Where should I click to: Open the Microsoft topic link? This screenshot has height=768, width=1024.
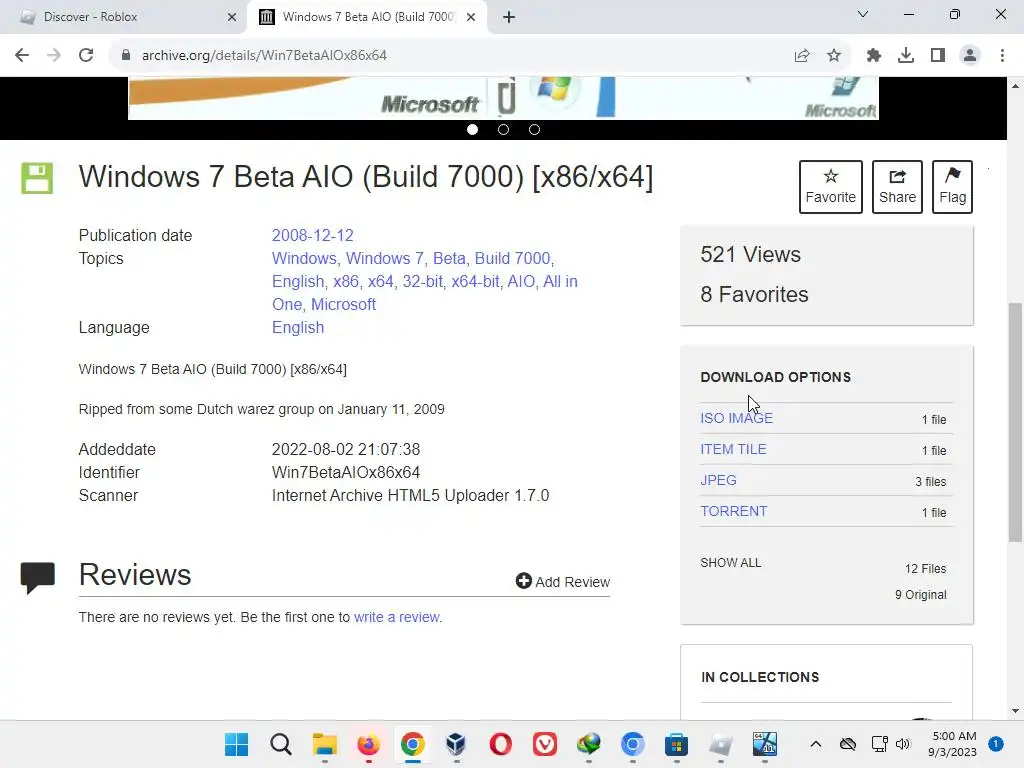pos(344,304)
